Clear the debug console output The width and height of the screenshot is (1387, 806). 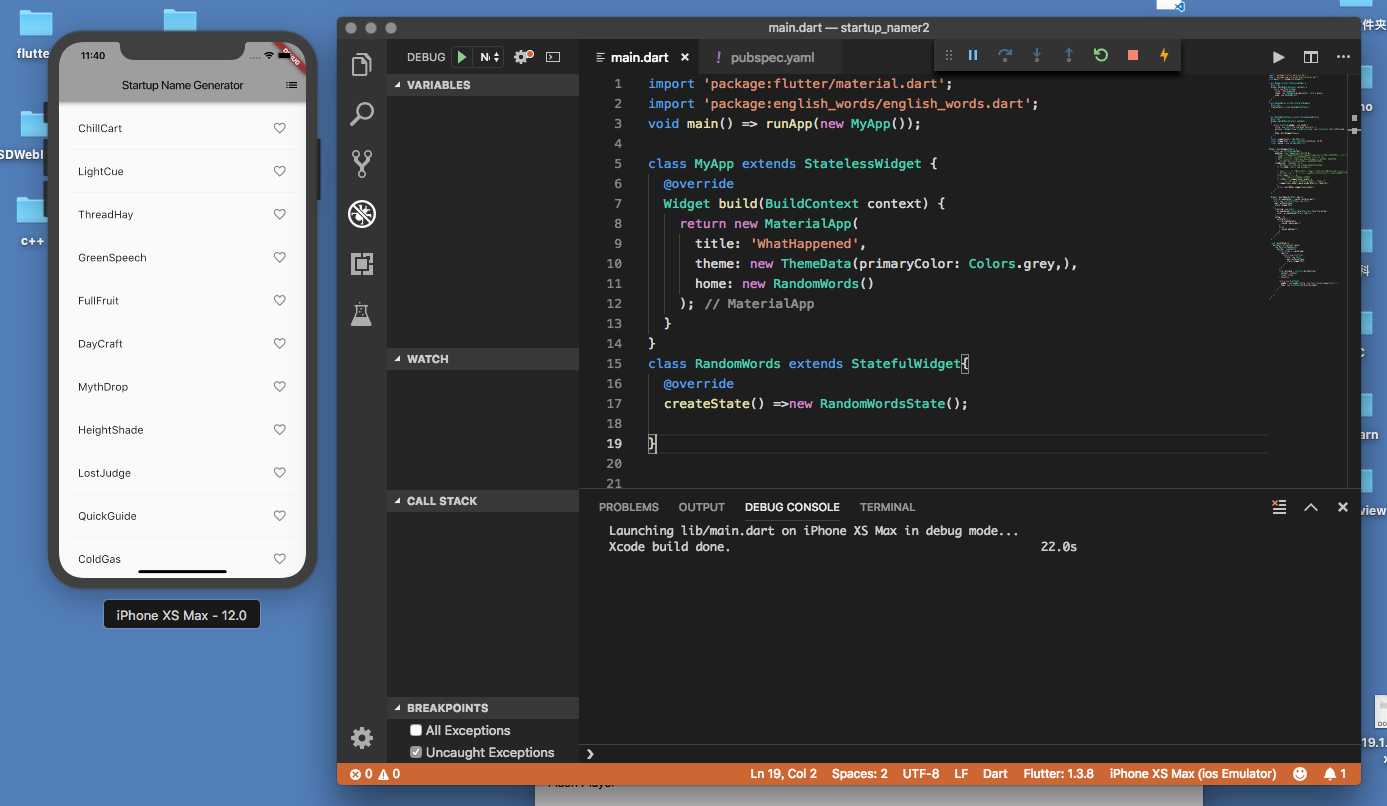click(1278, 507)
